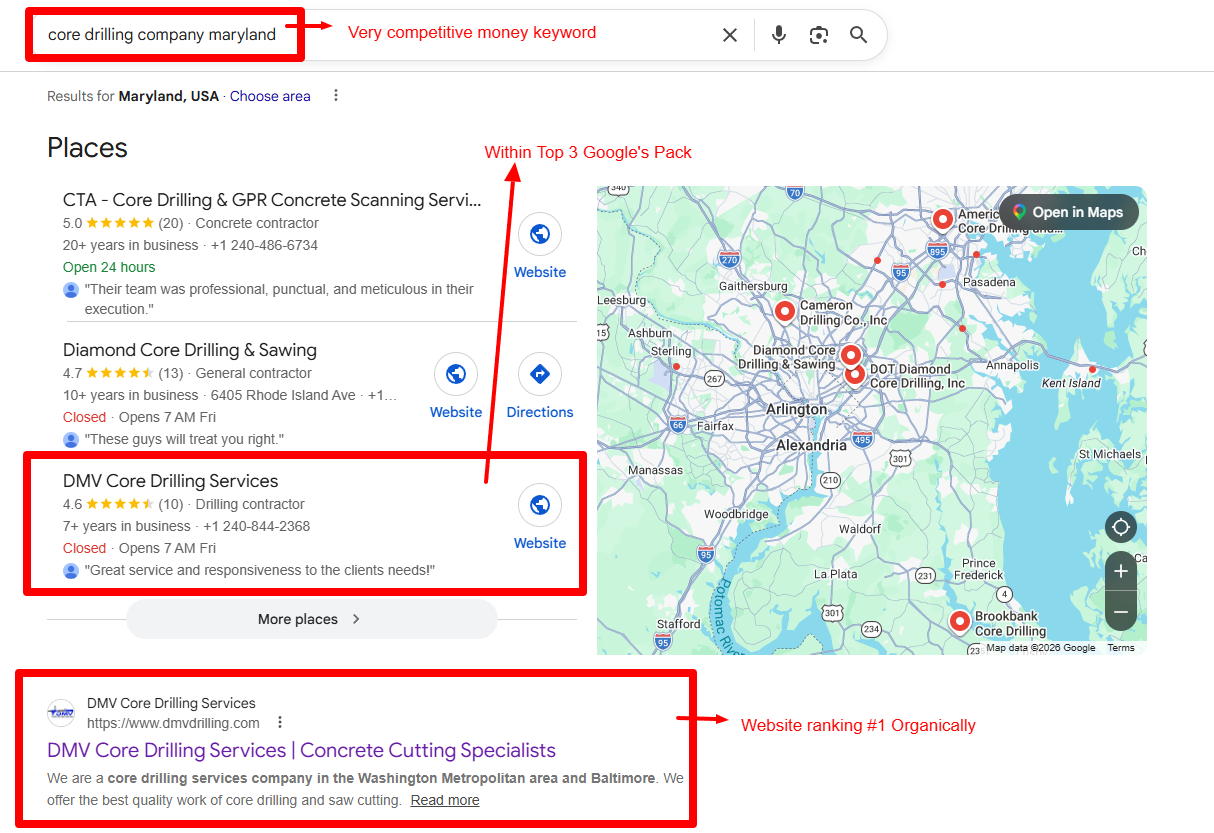Visit Website globe icon for Diamond Core Drilling
The width and height of the screenshot is (1214, 833).
click(x=456, y=374)
